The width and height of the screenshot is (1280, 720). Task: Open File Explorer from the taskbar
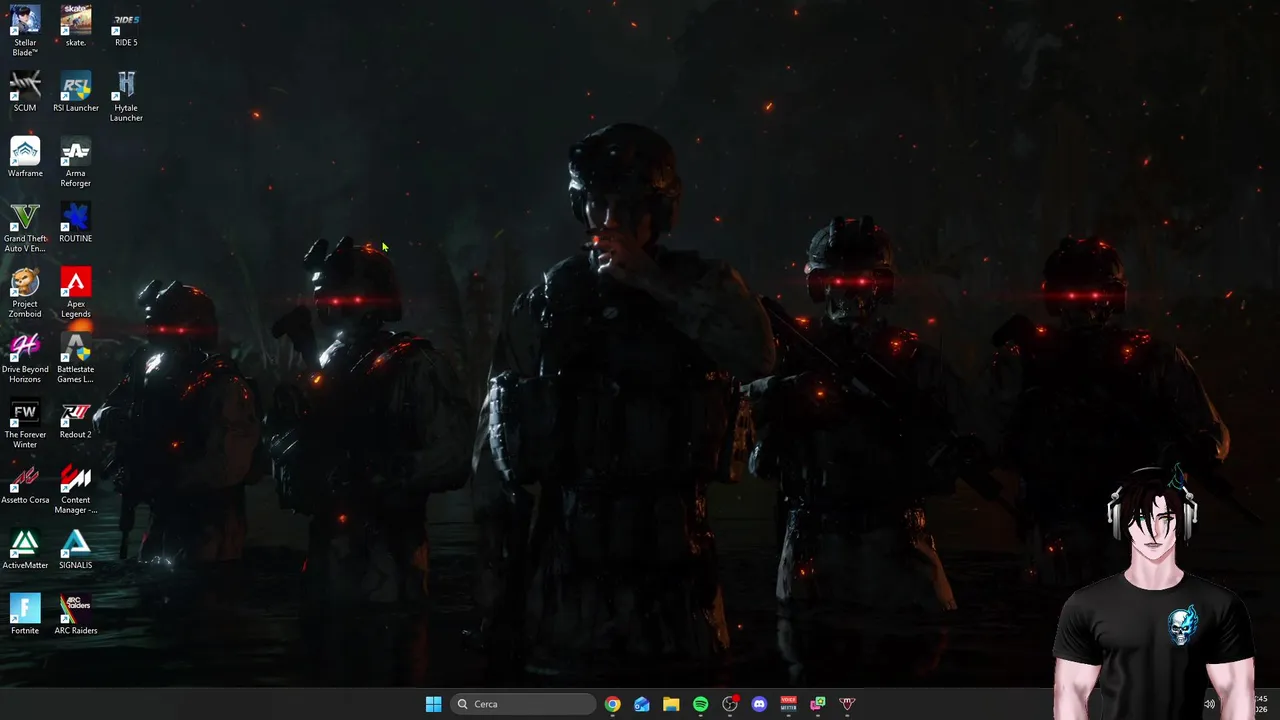click(671, 704)
